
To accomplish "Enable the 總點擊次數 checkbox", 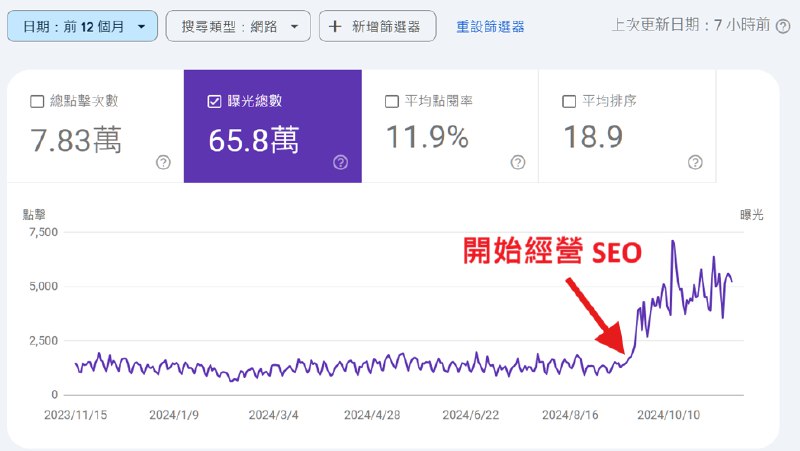I will [37, 101].
